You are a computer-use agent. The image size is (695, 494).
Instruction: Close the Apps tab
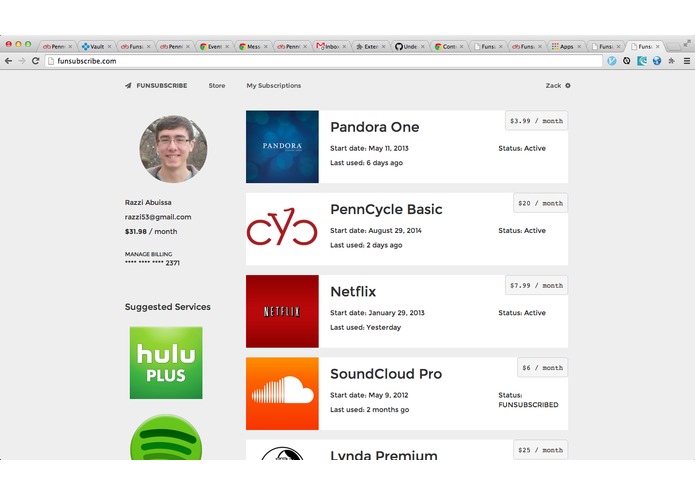point(579,47)
